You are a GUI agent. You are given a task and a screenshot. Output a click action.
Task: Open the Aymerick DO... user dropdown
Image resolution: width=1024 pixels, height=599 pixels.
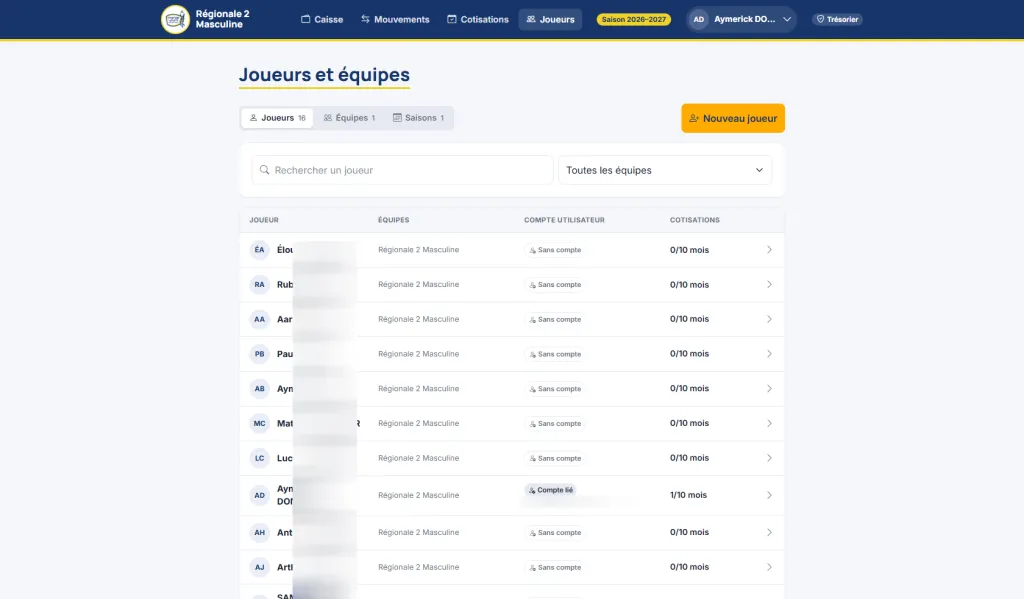741,20
